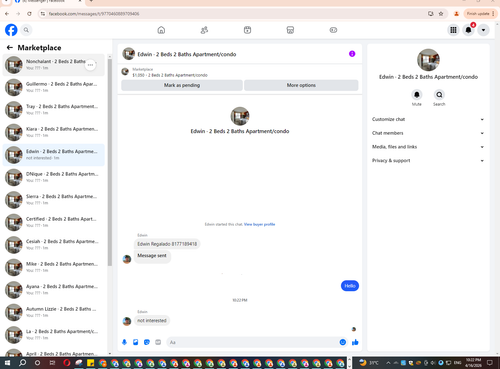Bookmark this page with star icon
Viewport: 500px width, 369px height.
(441, 14)
